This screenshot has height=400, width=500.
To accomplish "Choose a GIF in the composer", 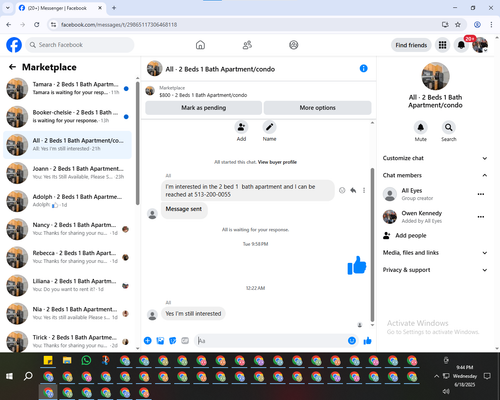I will pyautogui.click(x=185, y=341).
